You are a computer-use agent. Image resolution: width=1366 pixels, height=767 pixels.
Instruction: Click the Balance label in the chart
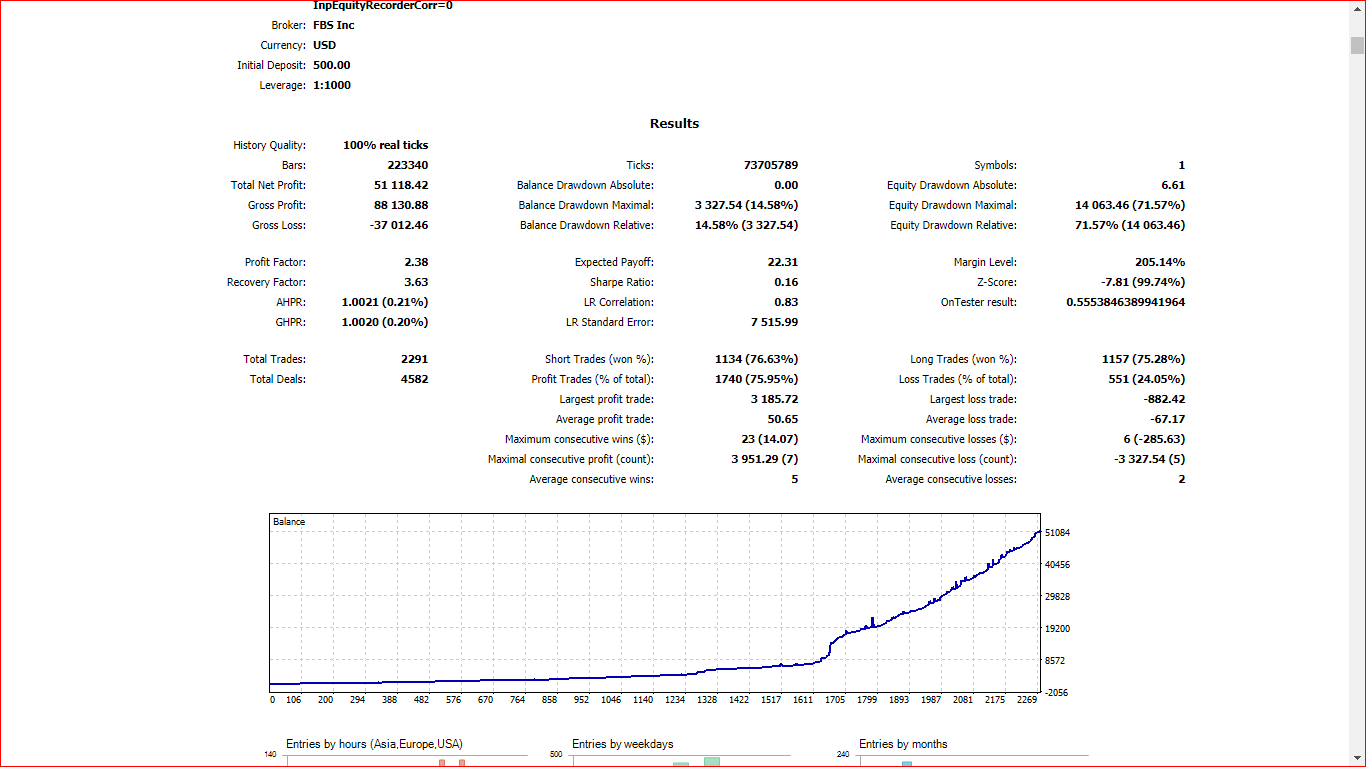tap(289, 522)
